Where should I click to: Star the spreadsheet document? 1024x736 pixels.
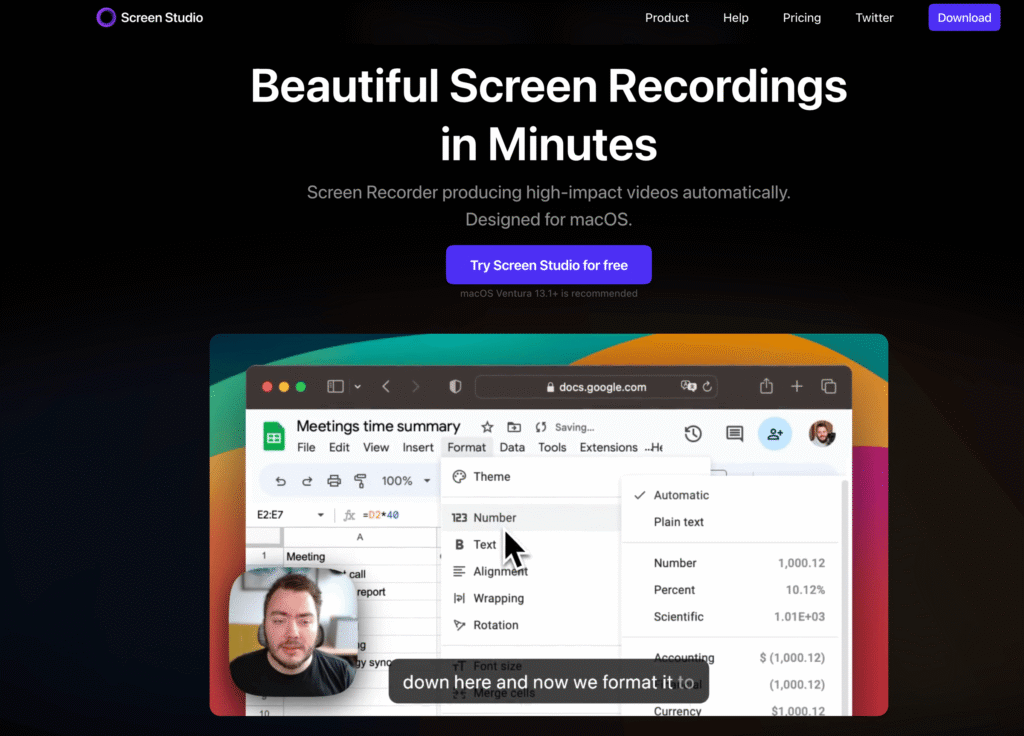[487, 427]
